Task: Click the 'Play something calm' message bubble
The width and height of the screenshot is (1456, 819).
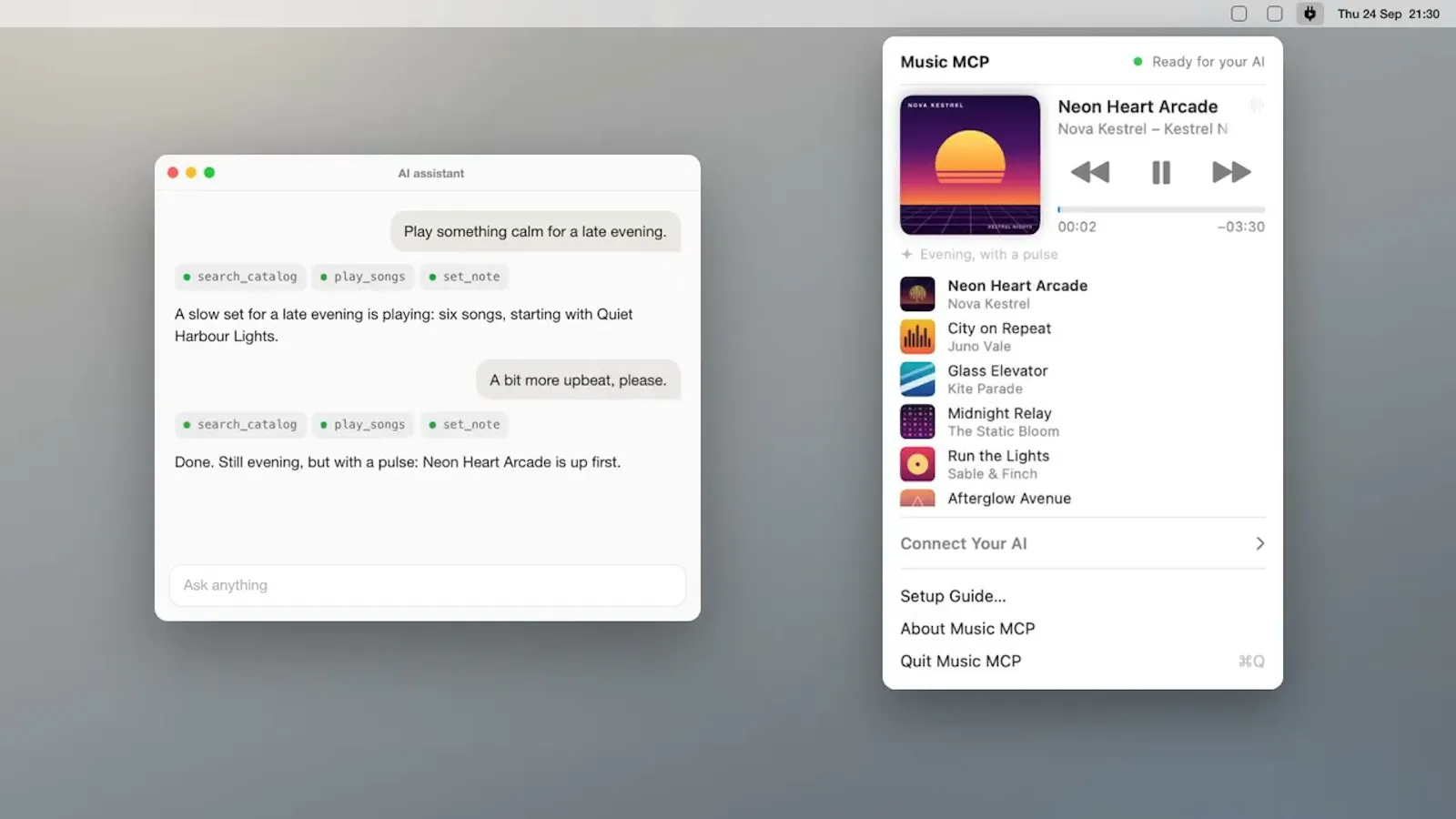Action: pos(535,231)
